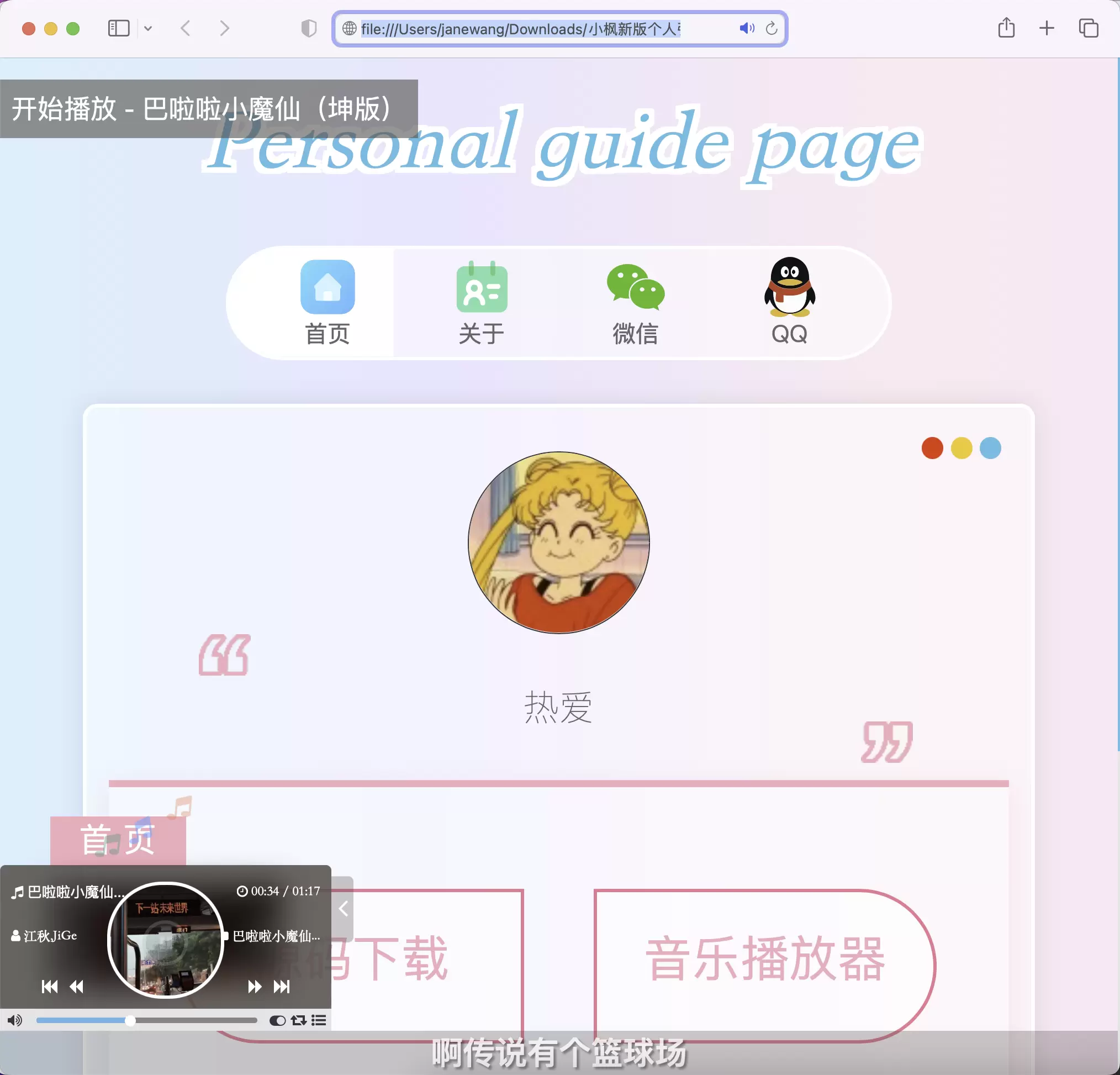Skip to previous track in music player

(x=50, y=987)
